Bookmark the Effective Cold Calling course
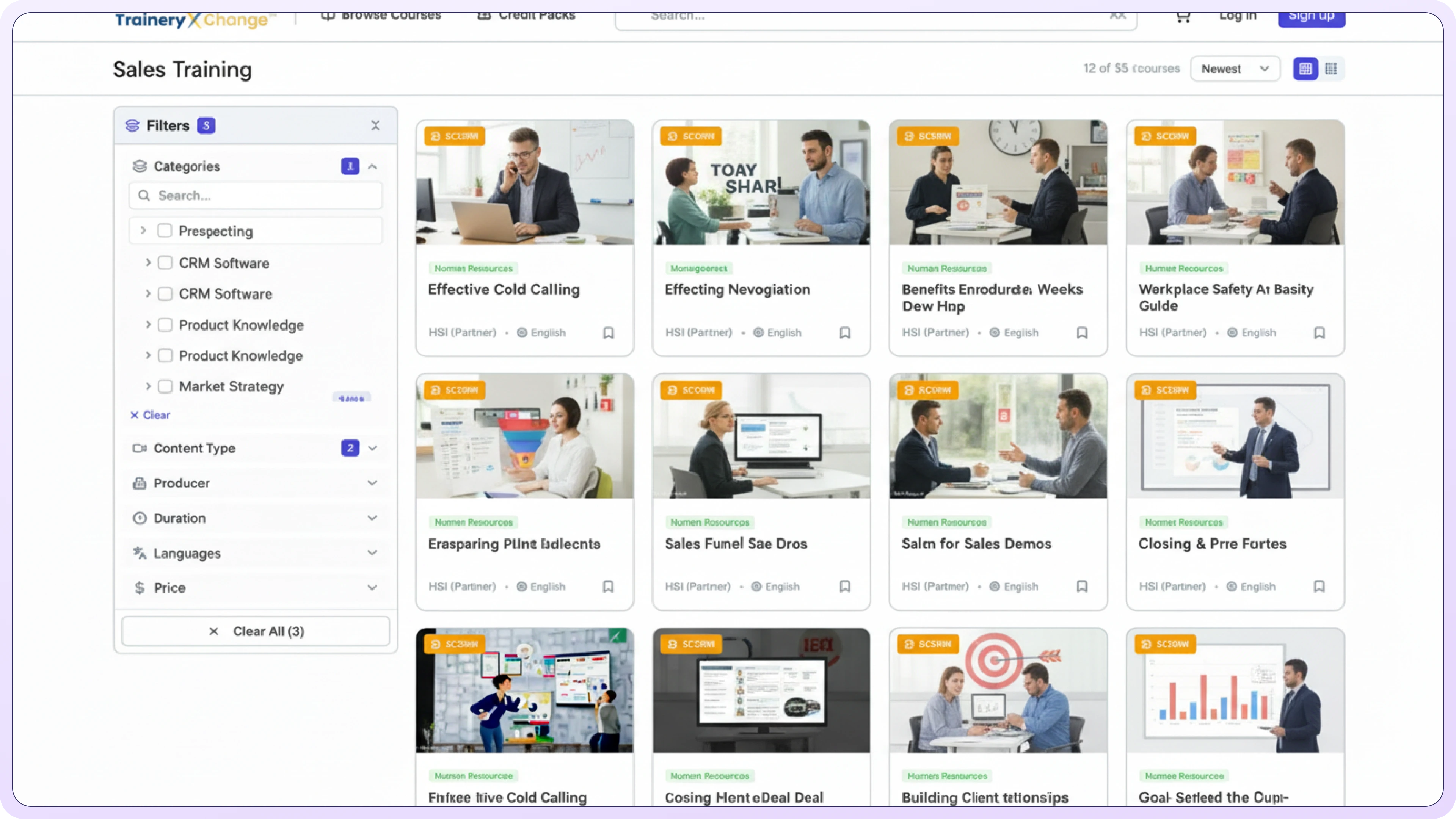Screen dimensions: 1456x819 click(609, 333)
